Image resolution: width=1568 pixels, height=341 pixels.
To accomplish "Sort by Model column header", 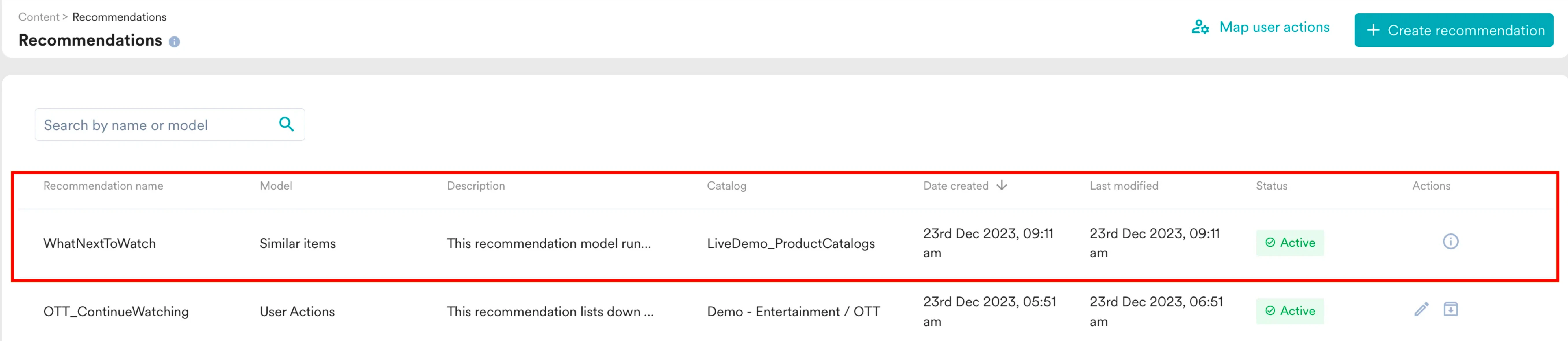I will 276,186.
